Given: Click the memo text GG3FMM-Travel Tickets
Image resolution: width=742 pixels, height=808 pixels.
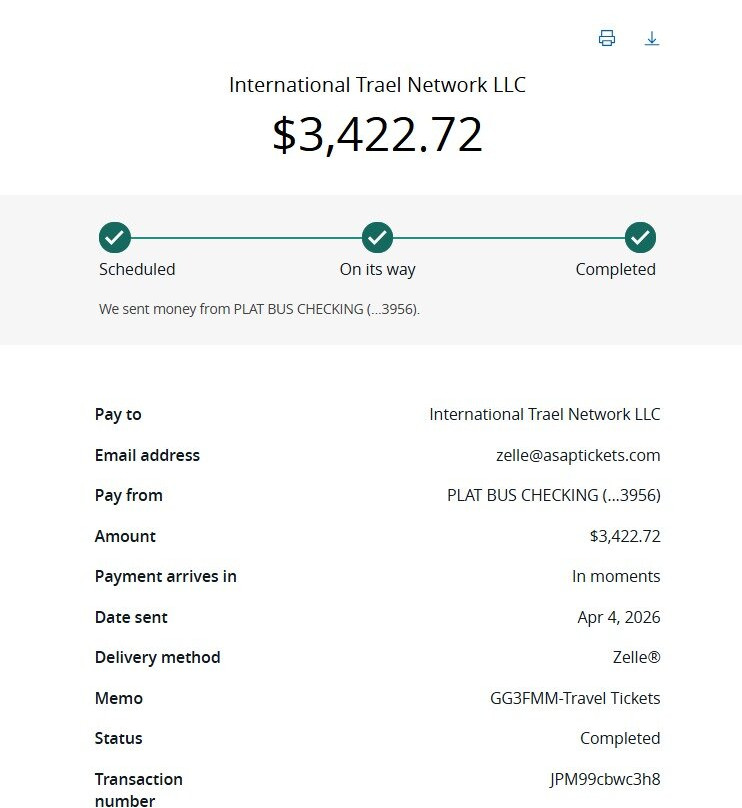Looking at the screenshot, I should coord(574,698).
